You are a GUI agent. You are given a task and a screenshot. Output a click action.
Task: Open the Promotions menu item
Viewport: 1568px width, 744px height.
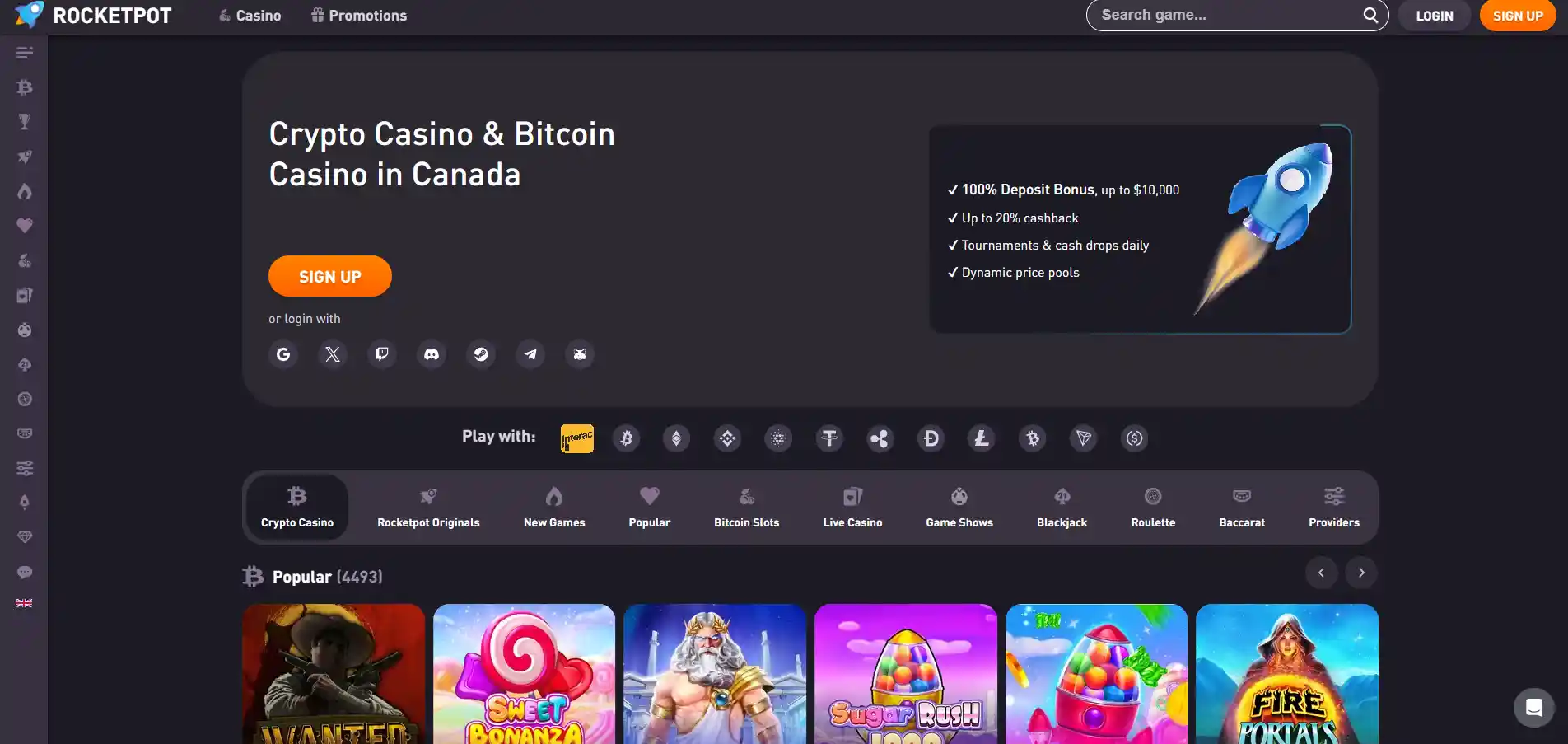pyautogui.click(x=359, y=16)
